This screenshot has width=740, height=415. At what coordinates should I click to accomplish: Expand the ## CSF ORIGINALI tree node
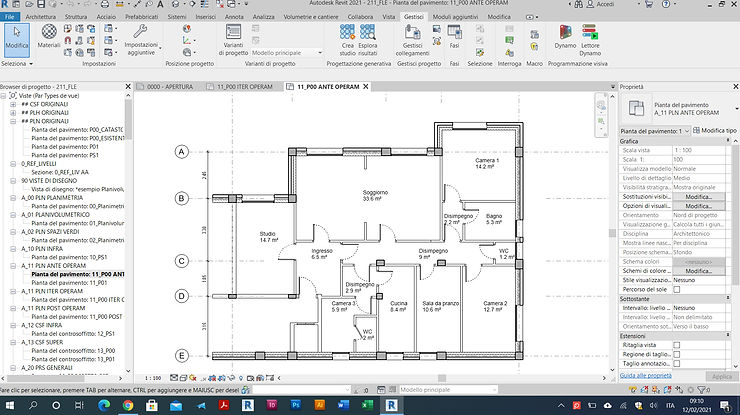[13, 104]
